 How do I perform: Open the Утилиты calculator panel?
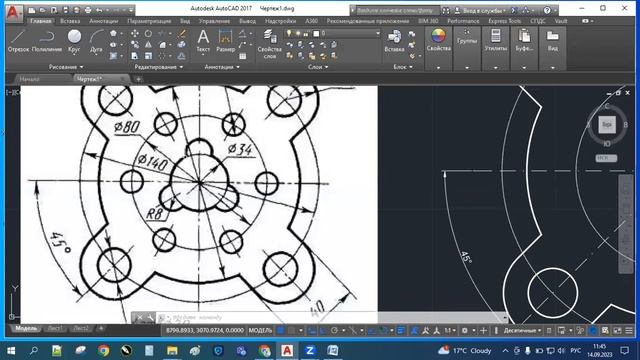tap(496, 40)
